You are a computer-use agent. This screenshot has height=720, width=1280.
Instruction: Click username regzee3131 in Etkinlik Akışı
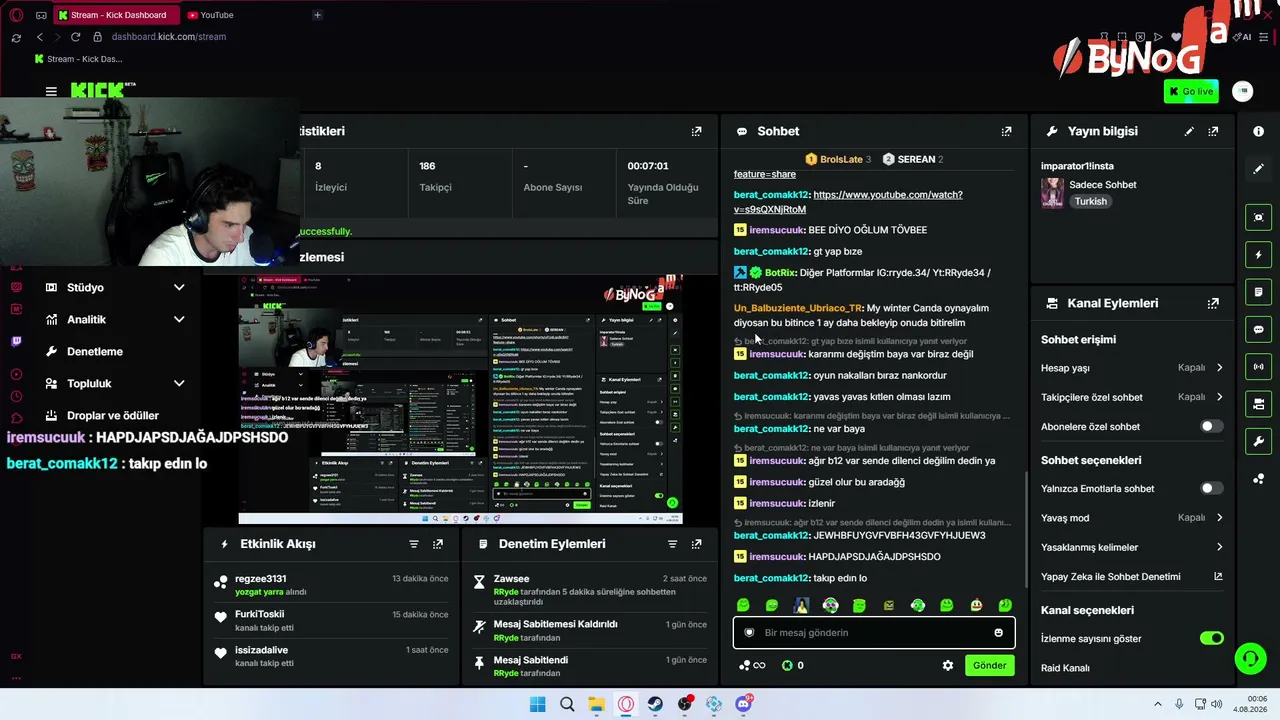click(260, 579)
